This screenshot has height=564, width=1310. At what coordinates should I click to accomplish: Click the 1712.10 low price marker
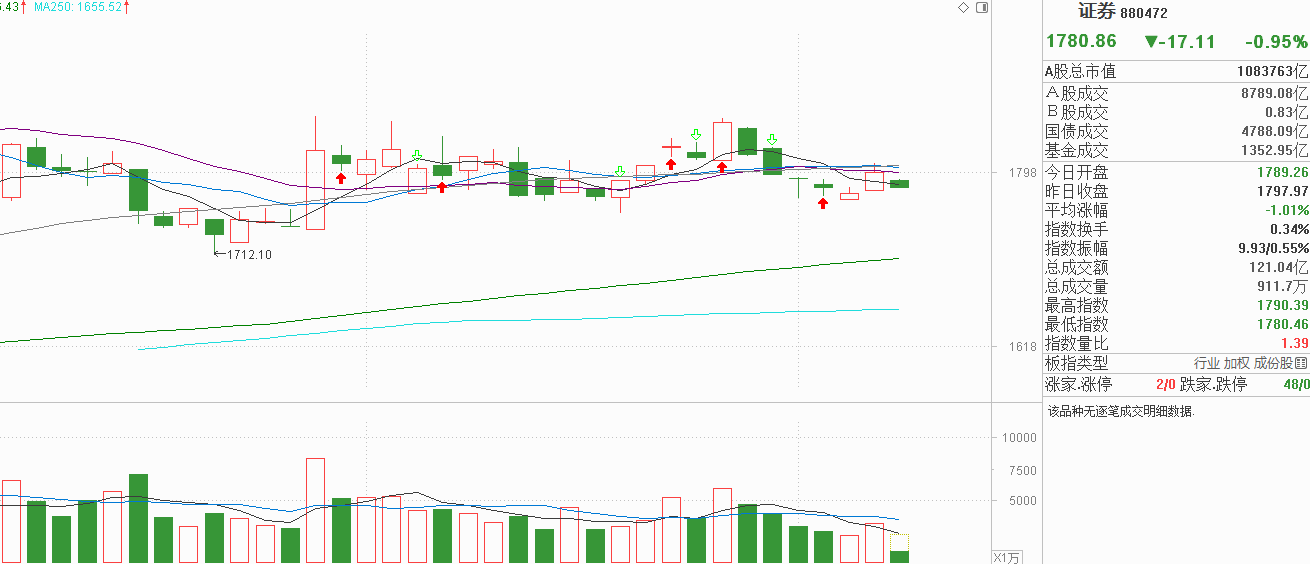pos(249,254)
